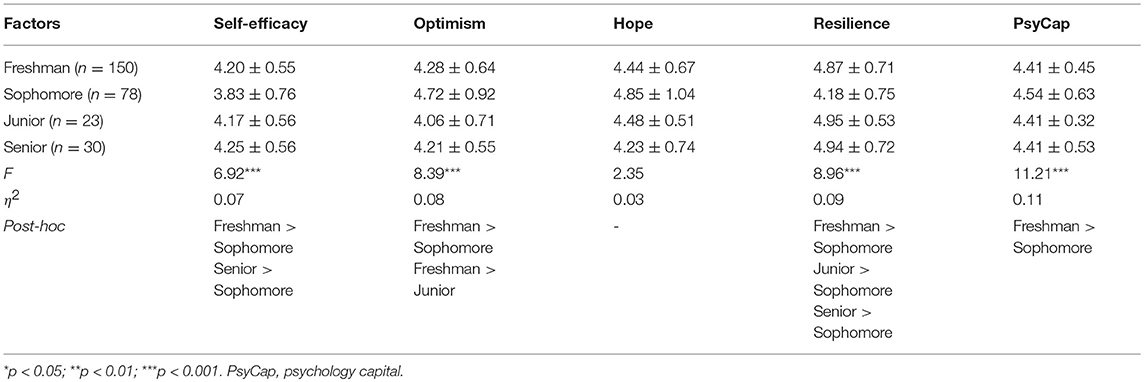The width and height of the screenshot is (1144, 382).
Task: Select the PsyCap column header
Action: click(1036, 23)
